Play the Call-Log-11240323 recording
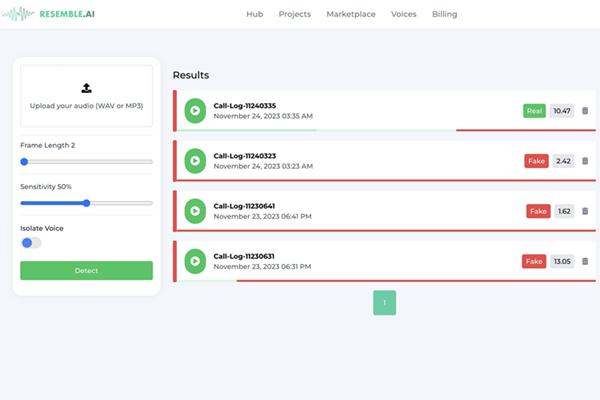Screen dimensions: 600x400 click(x=195, y=161)
